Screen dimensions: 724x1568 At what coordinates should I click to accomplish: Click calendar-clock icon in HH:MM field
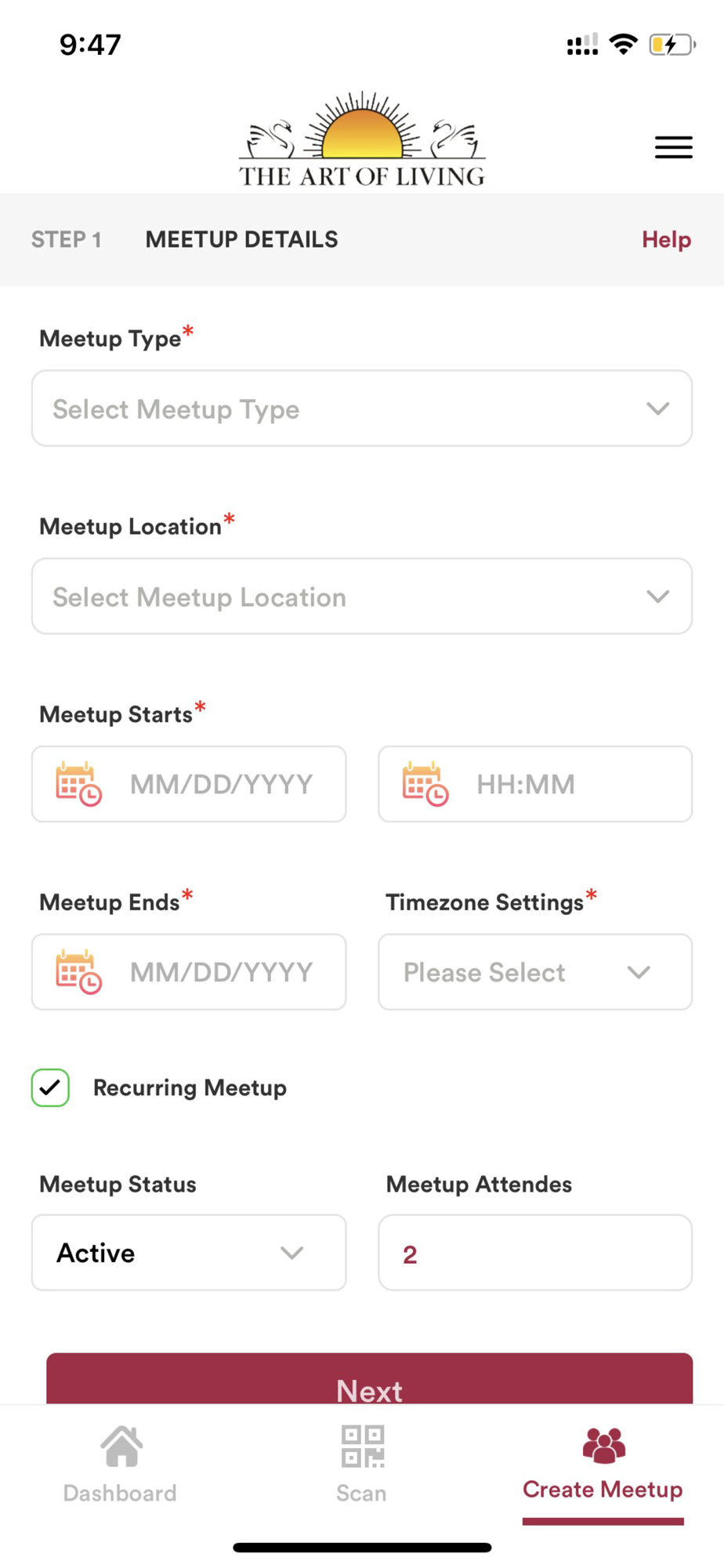(425, 784)
